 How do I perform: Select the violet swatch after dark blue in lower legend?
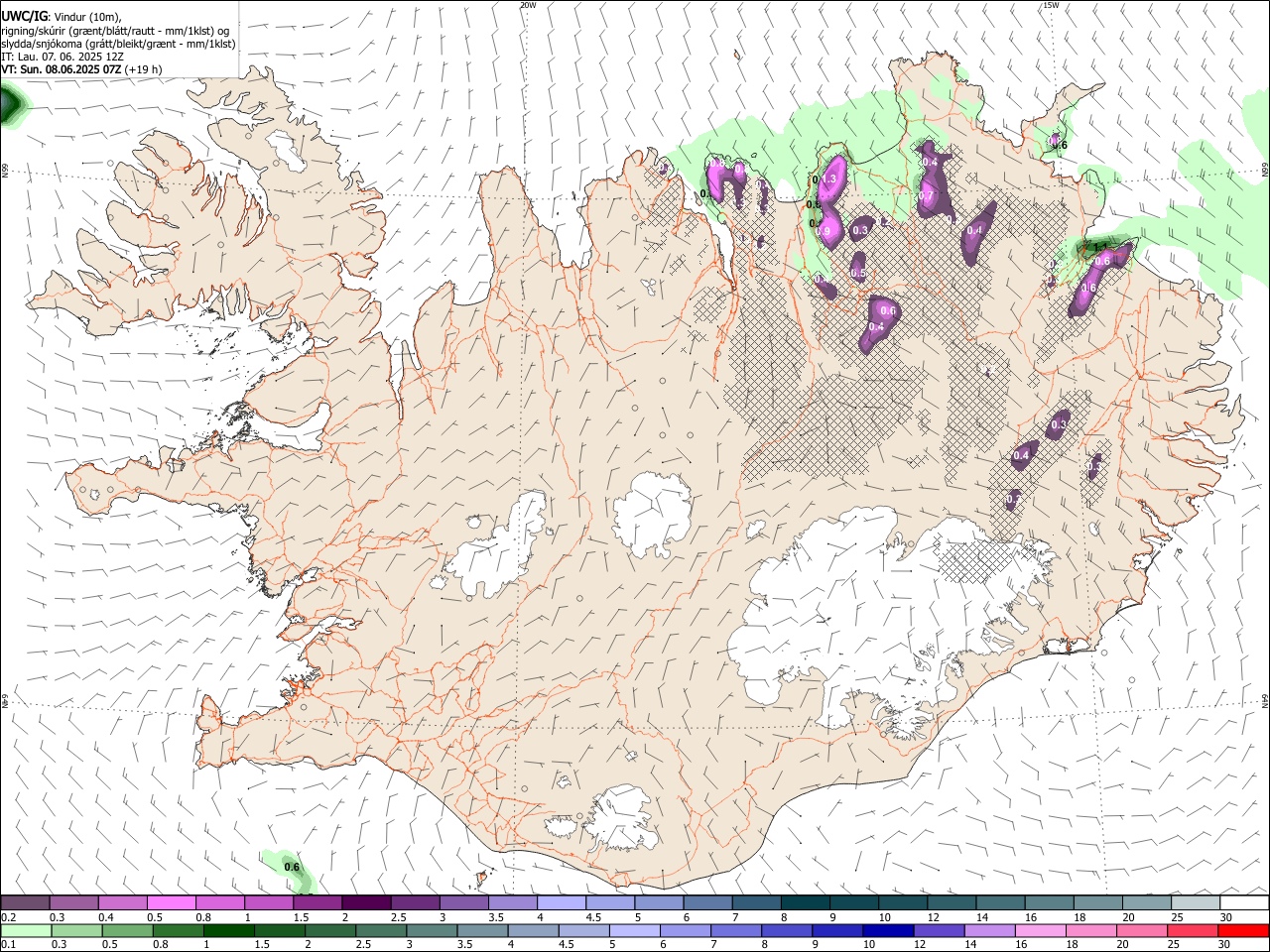[939, 930]
